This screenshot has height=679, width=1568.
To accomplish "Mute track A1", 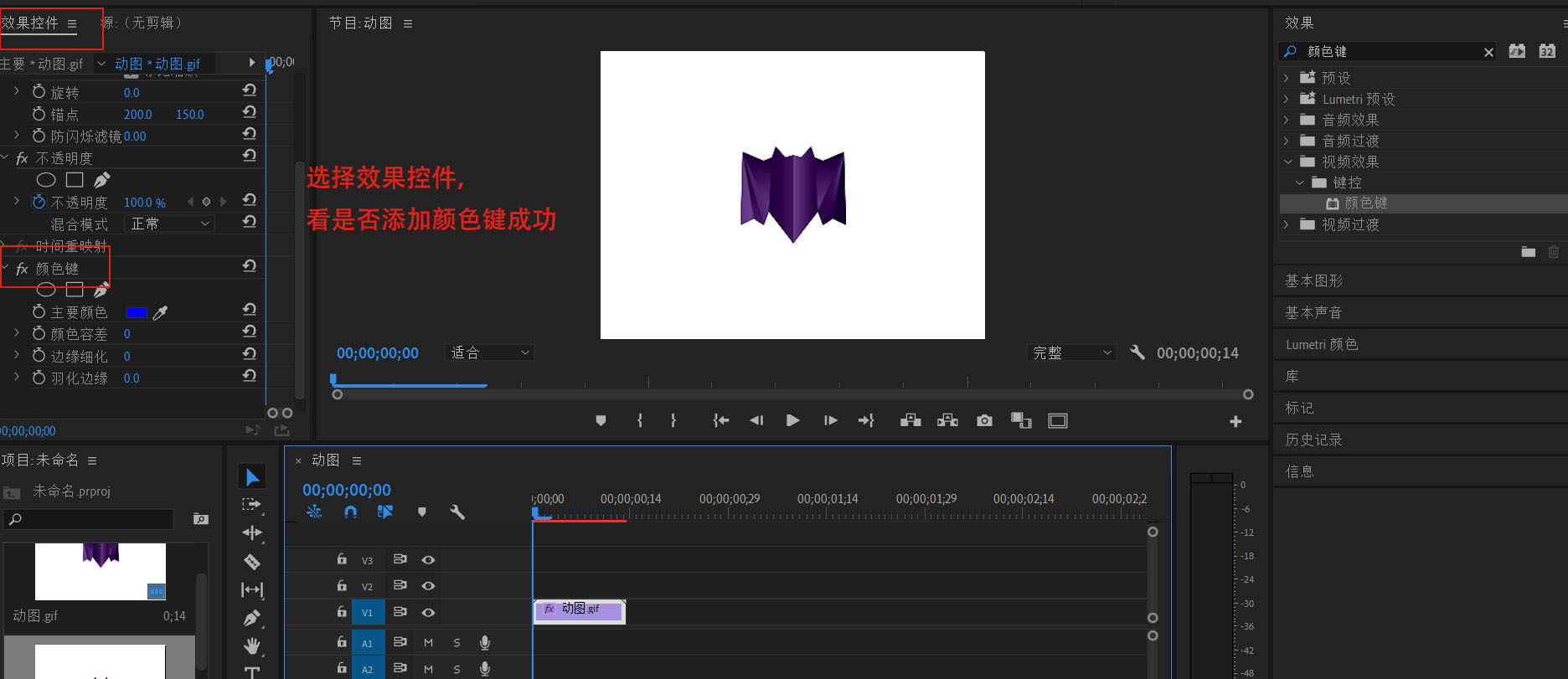I will click(x=428, y=643).
